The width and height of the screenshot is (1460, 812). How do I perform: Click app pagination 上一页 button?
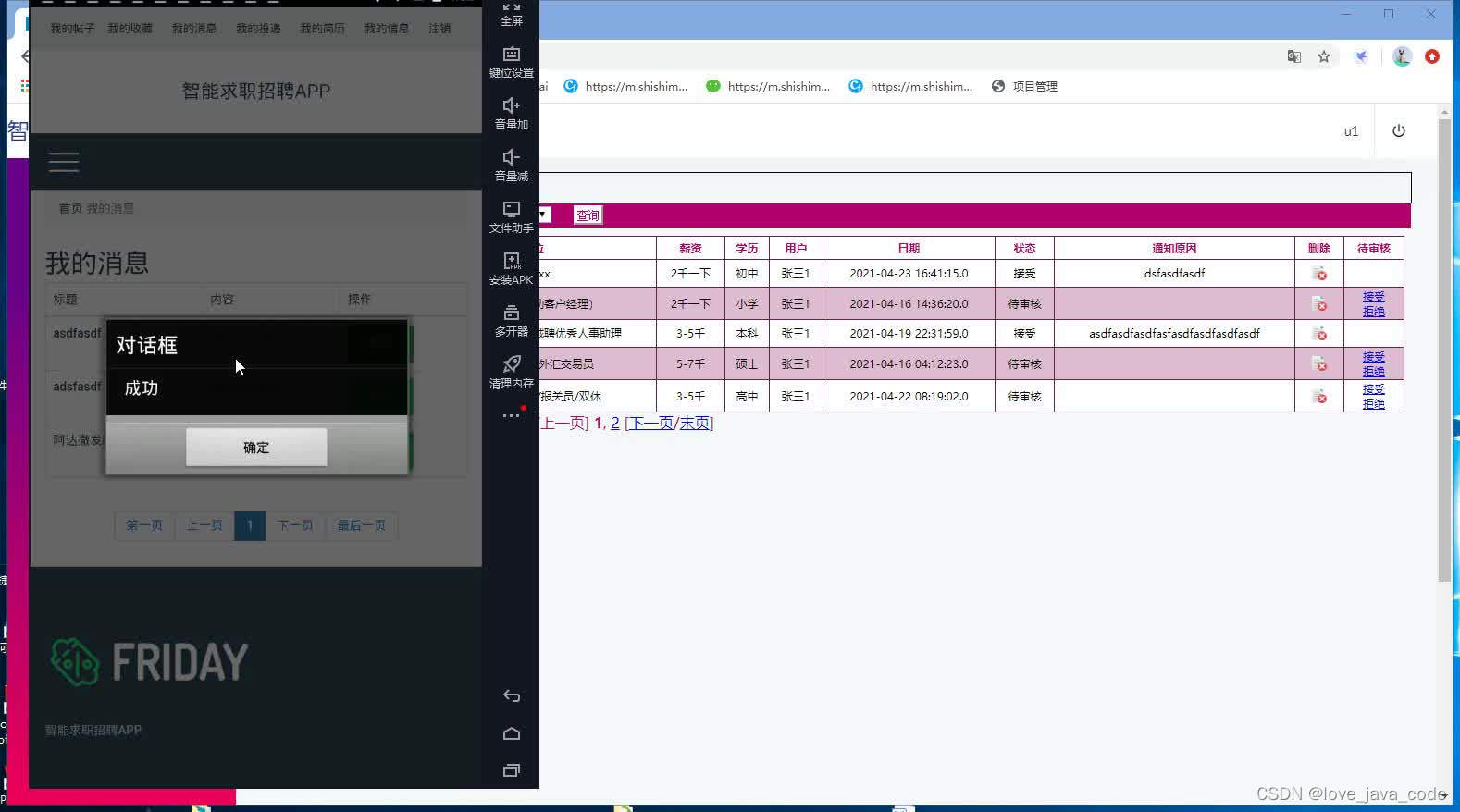click(204, 525)
